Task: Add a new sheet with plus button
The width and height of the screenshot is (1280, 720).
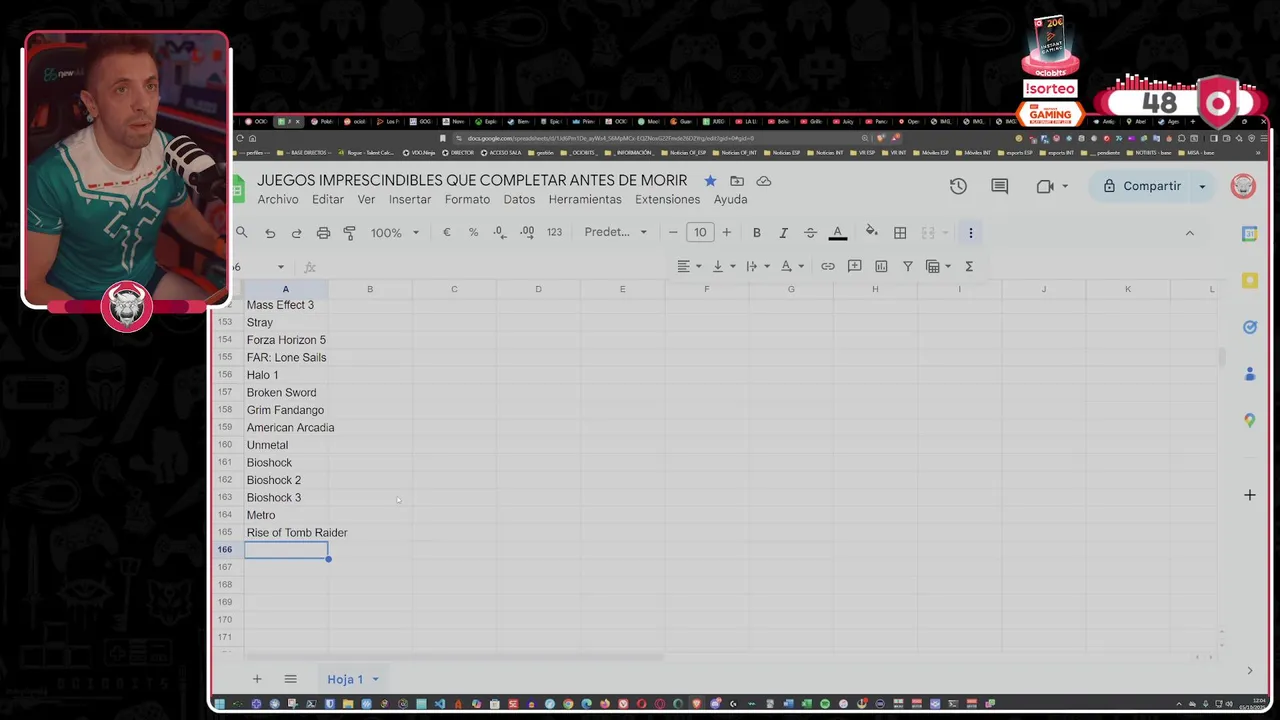Action: click(x=257, y=679)
